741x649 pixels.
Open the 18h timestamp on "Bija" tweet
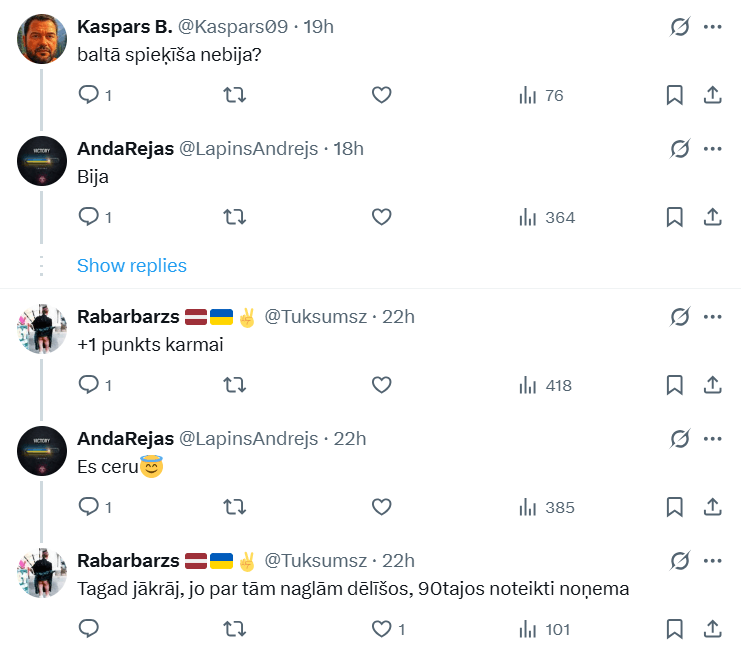click(349, 149)
